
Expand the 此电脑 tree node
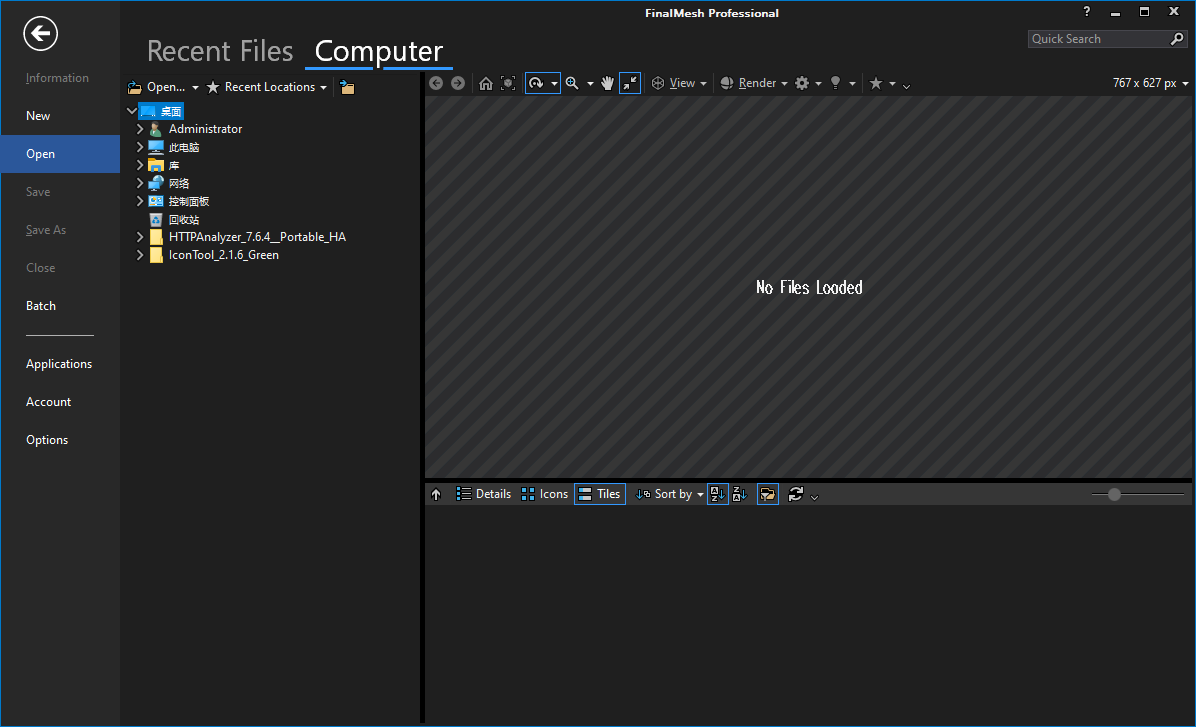coord(140,147)
